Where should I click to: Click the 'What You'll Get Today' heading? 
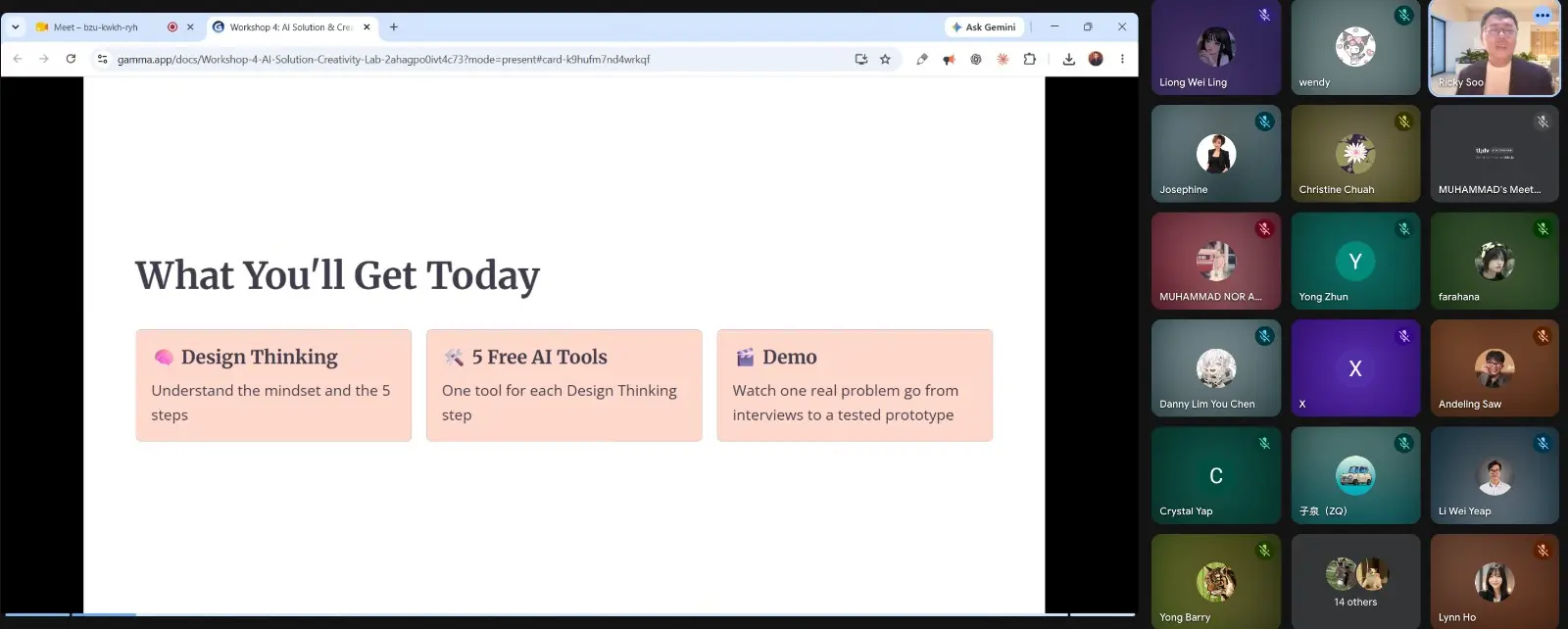(337, 275)
